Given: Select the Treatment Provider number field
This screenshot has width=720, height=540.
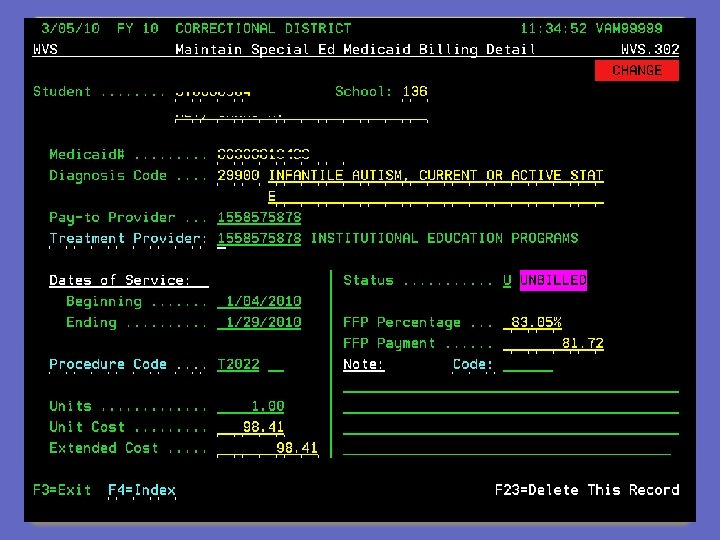Looking at the screenshot, I should click(x=259, y=238).
